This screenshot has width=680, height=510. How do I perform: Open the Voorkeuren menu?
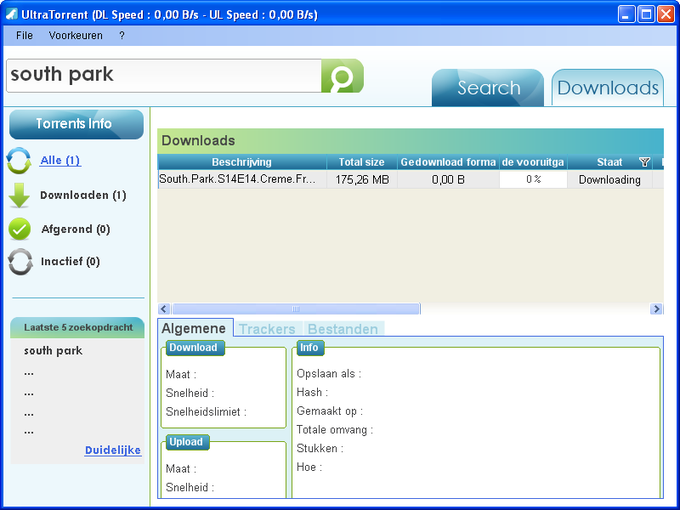click(76, 36)
